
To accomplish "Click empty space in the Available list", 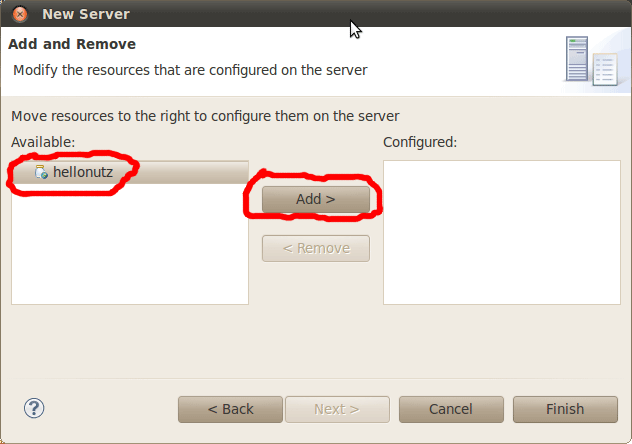I will tap(130, 250).
